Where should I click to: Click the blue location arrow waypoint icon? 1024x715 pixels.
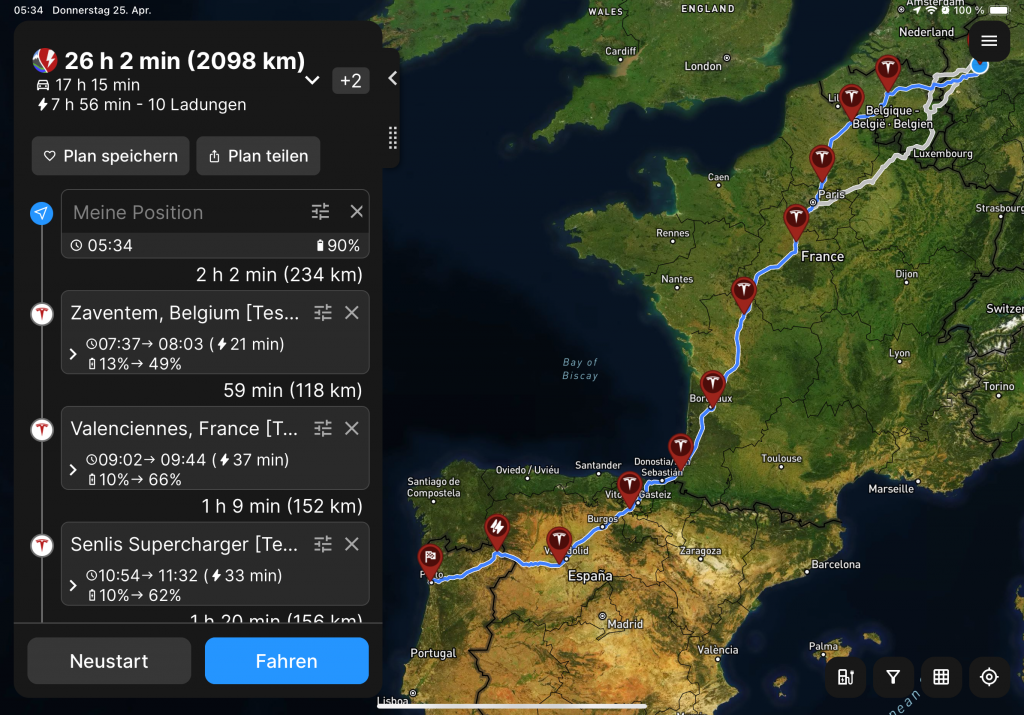coord(42,213)
